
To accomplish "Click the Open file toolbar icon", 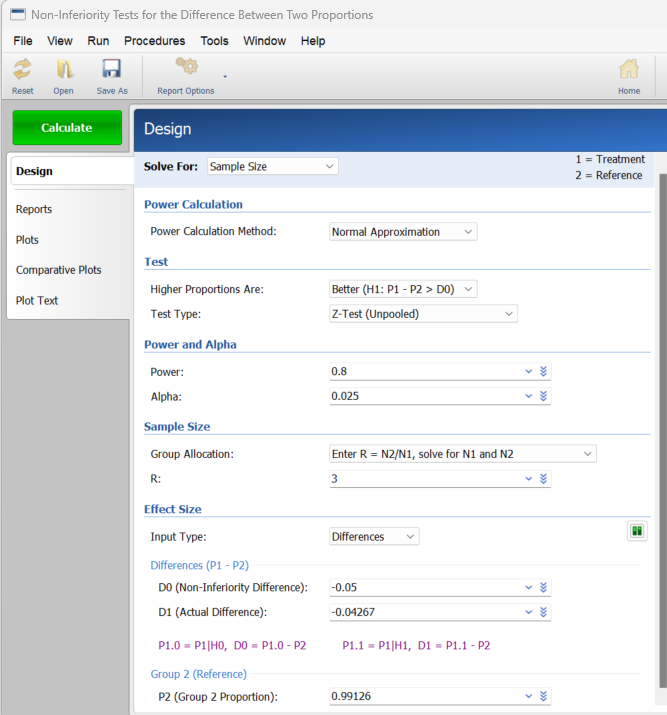I will (x=64, y=70).
